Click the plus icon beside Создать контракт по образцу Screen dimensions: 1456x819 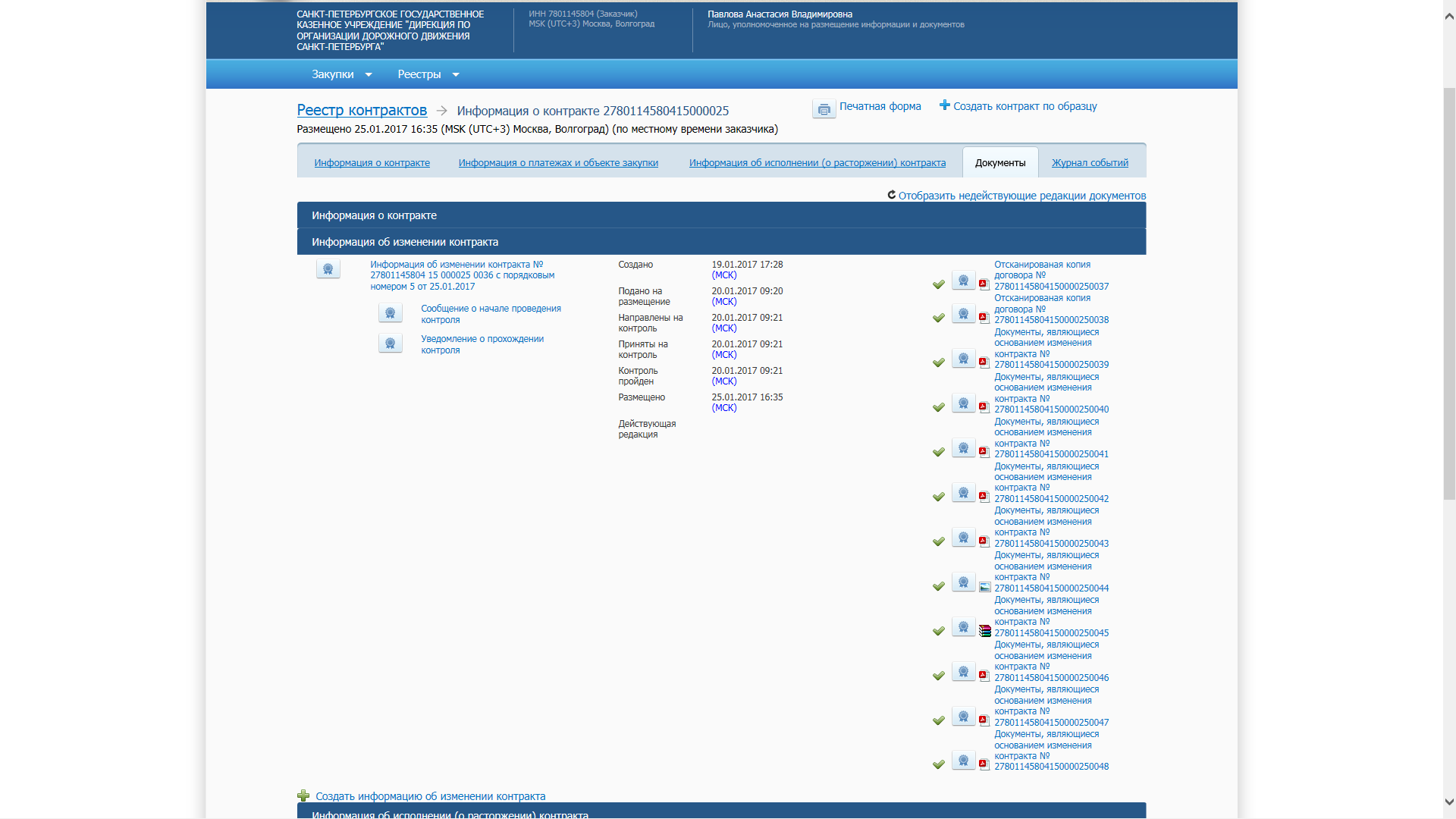[944, 105]
